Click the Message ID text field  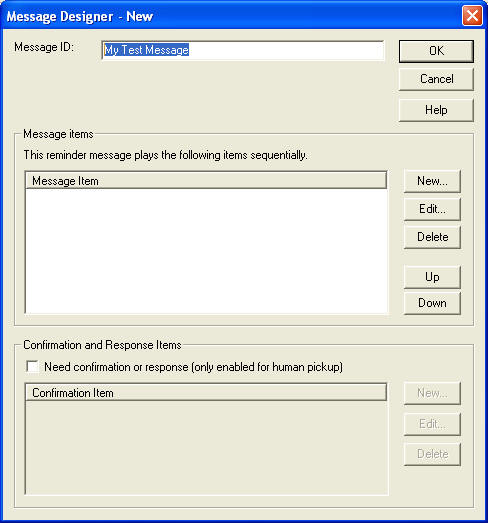(x=243, y=50)
